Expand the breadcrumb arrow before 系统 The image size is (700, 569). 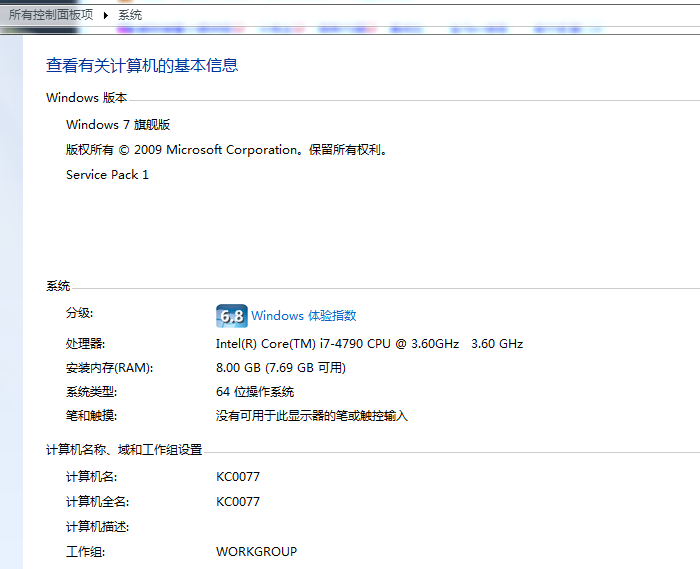(x=106, y=15)
